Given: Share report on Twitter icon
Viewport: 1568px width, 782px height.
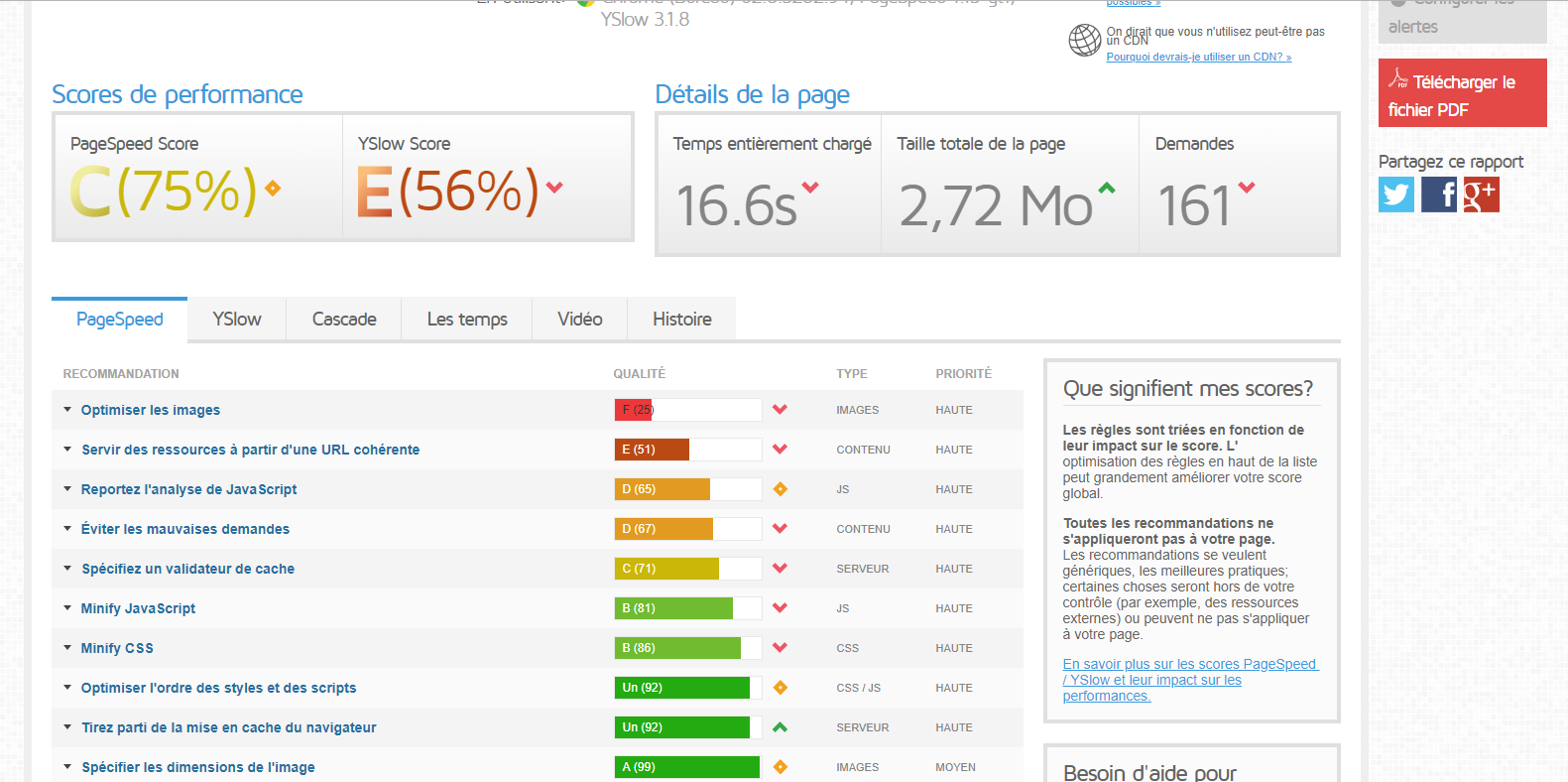Looking at the screenshot, I should click(x=1396, y=195).
